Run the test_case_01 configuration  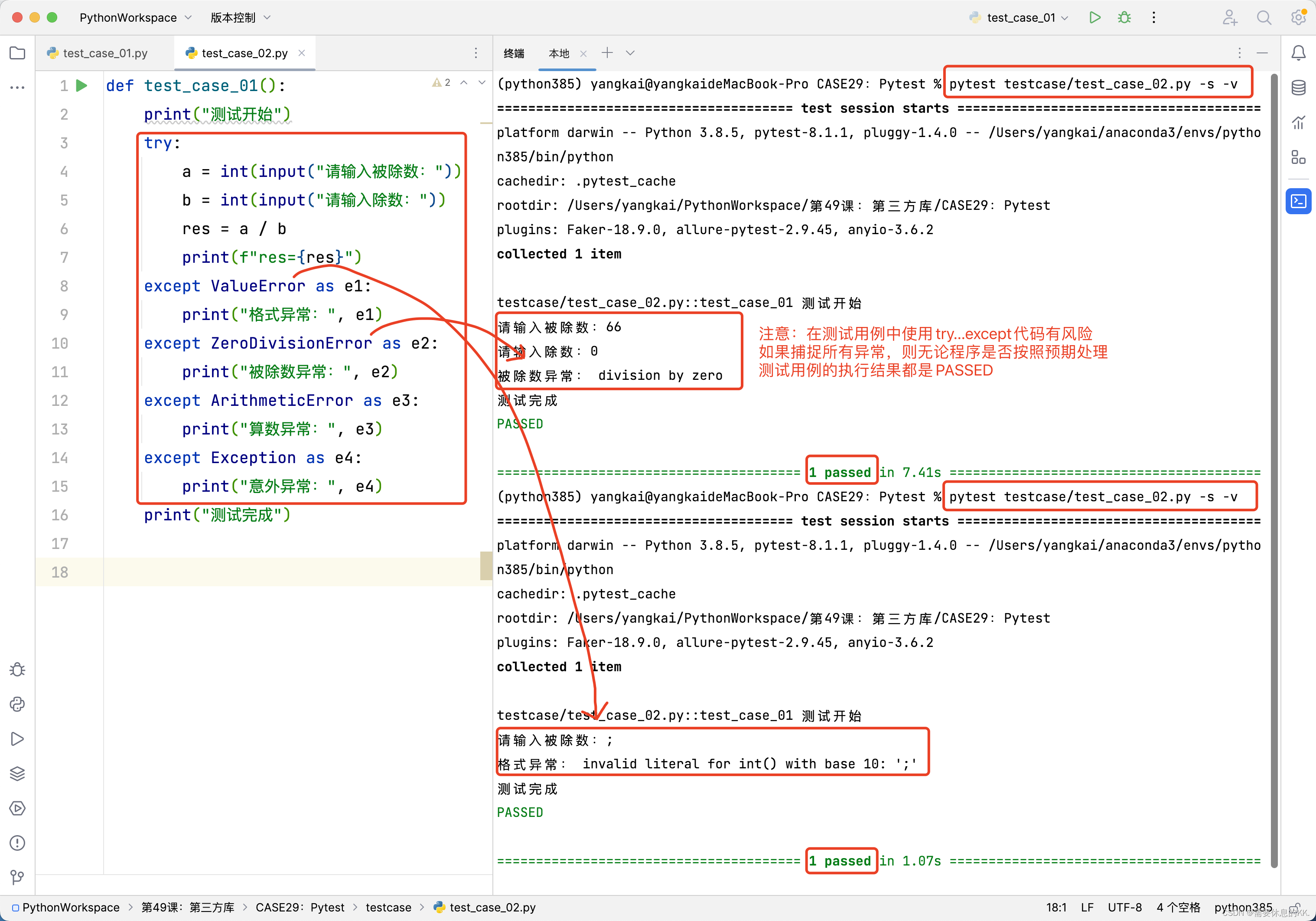click(1094, 17)
